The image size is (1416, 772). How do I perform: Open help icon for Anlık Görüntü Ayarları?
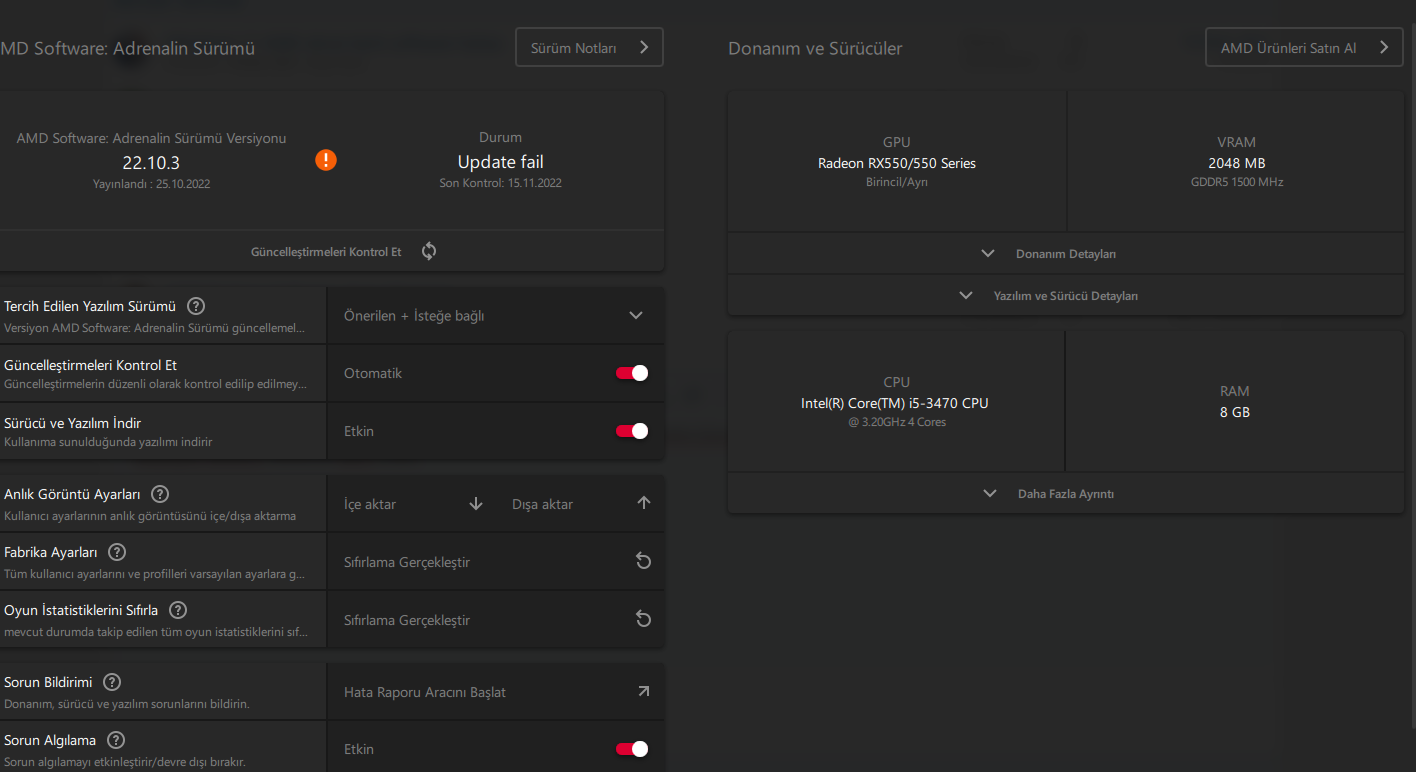click(160, 494)
